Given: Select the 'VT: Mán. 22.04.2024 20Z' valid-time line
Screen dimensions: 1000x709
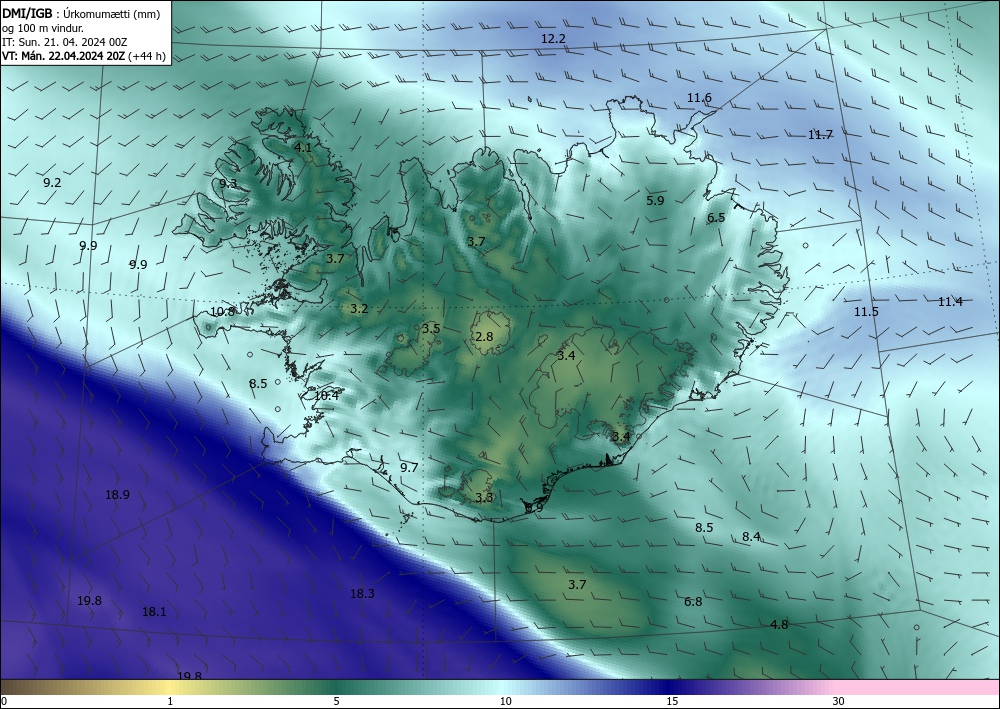Looking at the screenshot, I should pos(64,56).
